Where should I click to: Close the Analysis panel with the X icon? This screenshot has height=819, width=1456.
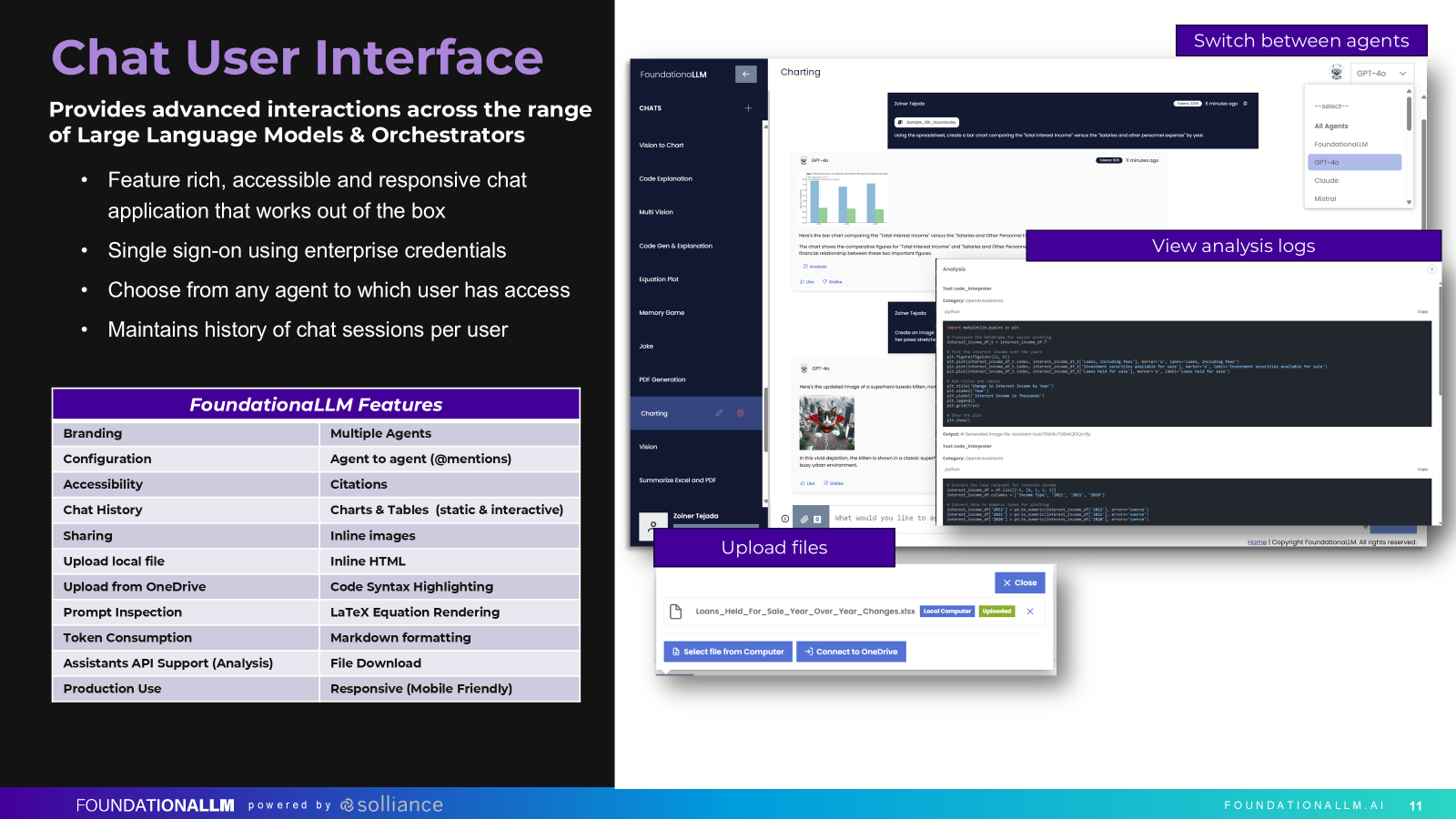coord(1431,269)
